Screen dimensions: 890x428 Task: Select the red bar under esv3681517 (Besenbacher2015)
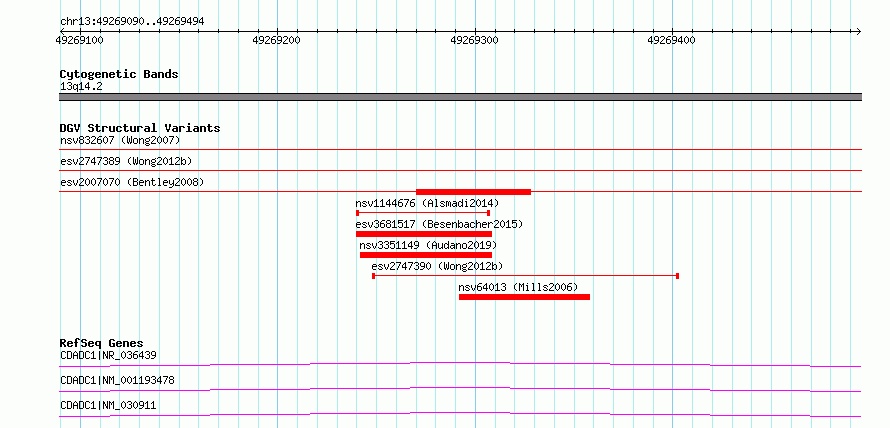pyautogui.click(x=424, y=234)
